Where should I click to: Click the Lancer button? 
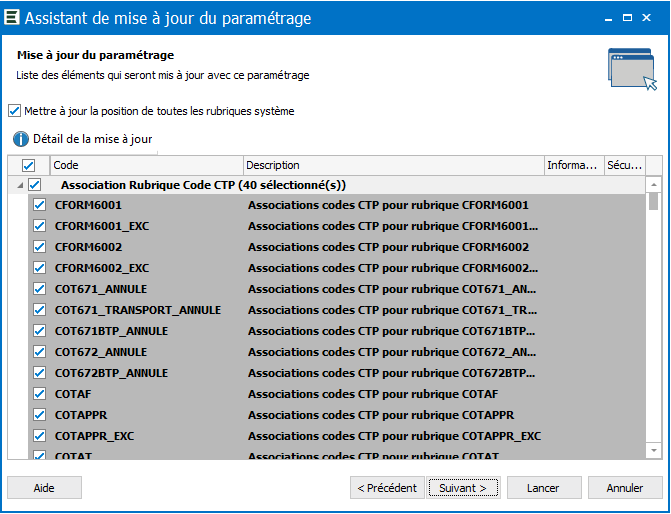coord(543,488)
